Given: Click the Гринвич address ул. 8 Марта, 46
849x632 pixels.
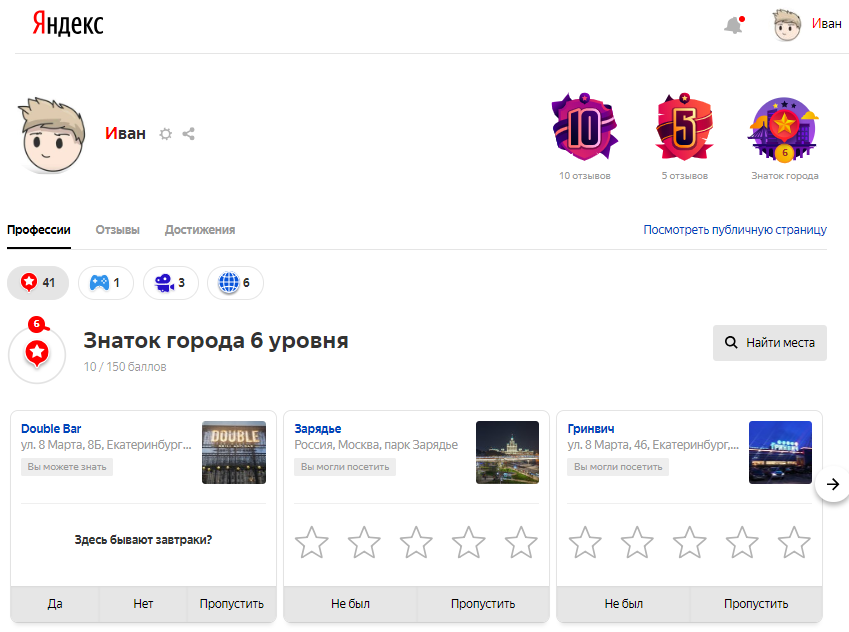Looking at the screenshot, I should 653,445.
